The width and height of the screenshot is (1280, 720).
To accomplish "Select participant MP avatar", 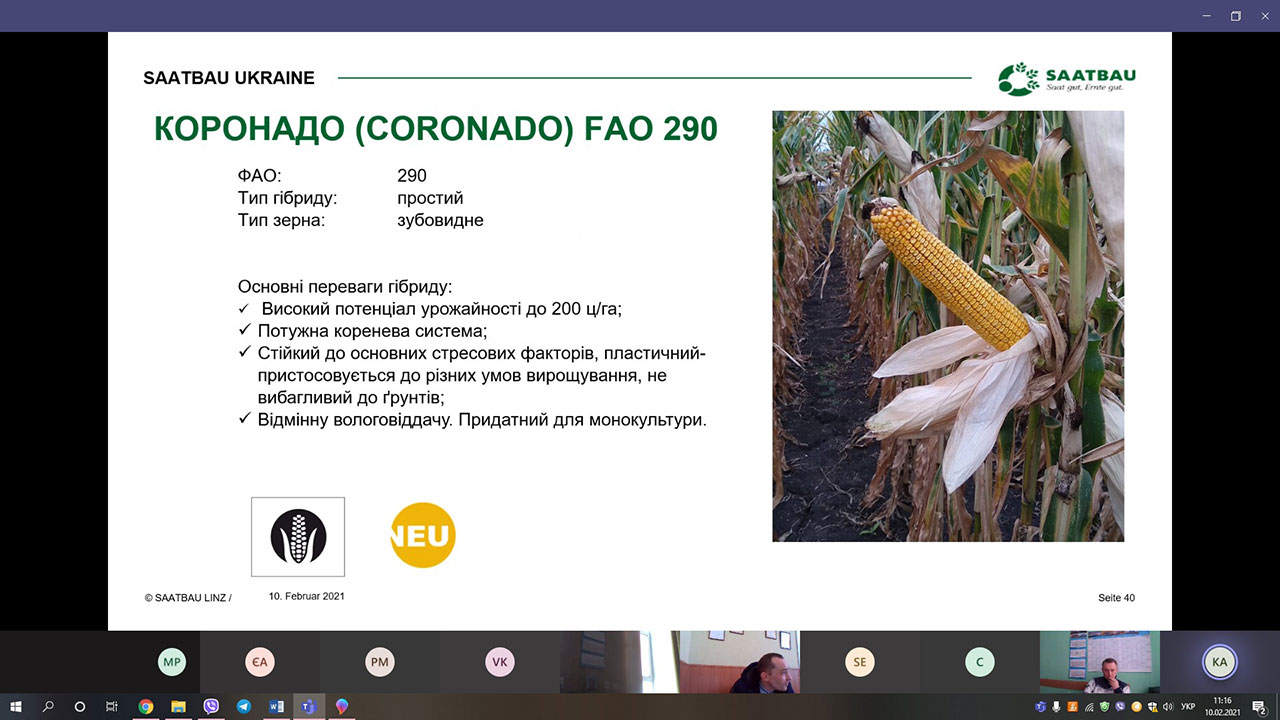I will 172,661.
